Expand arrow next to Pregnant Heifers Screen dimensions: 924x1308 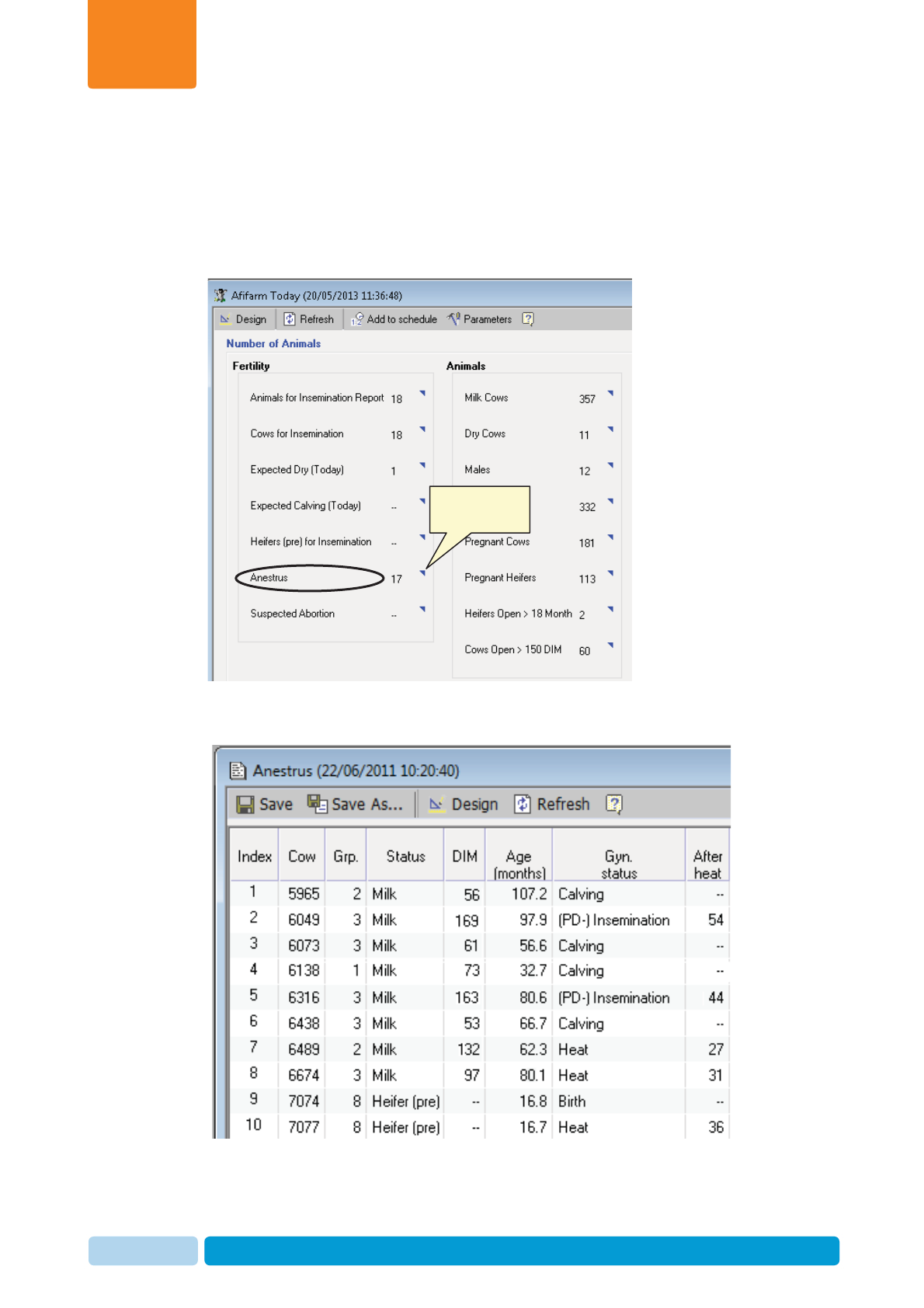click(x=610, y=573)
